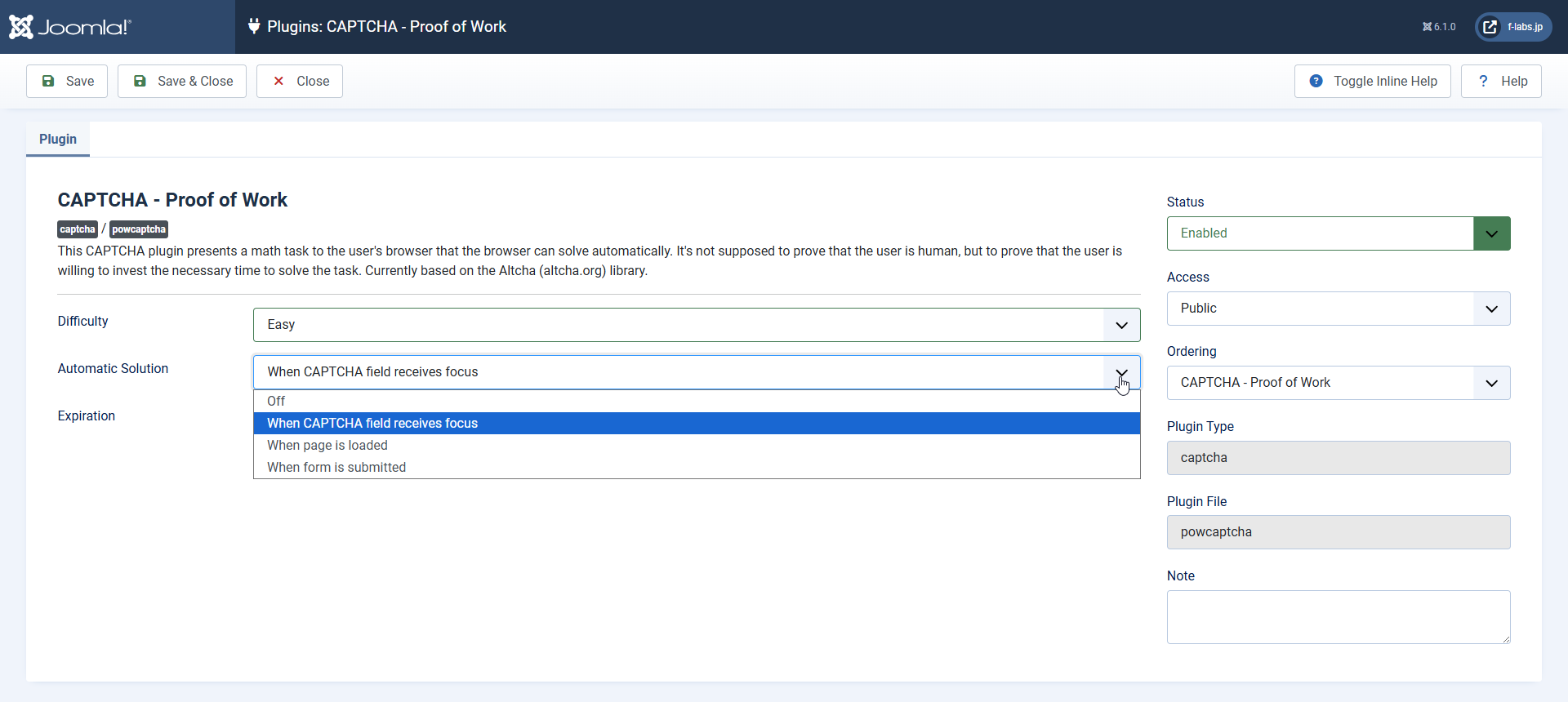Choose When form is submitted option
The height and width of the screenshot is (702, 1568).
point(697,467)
